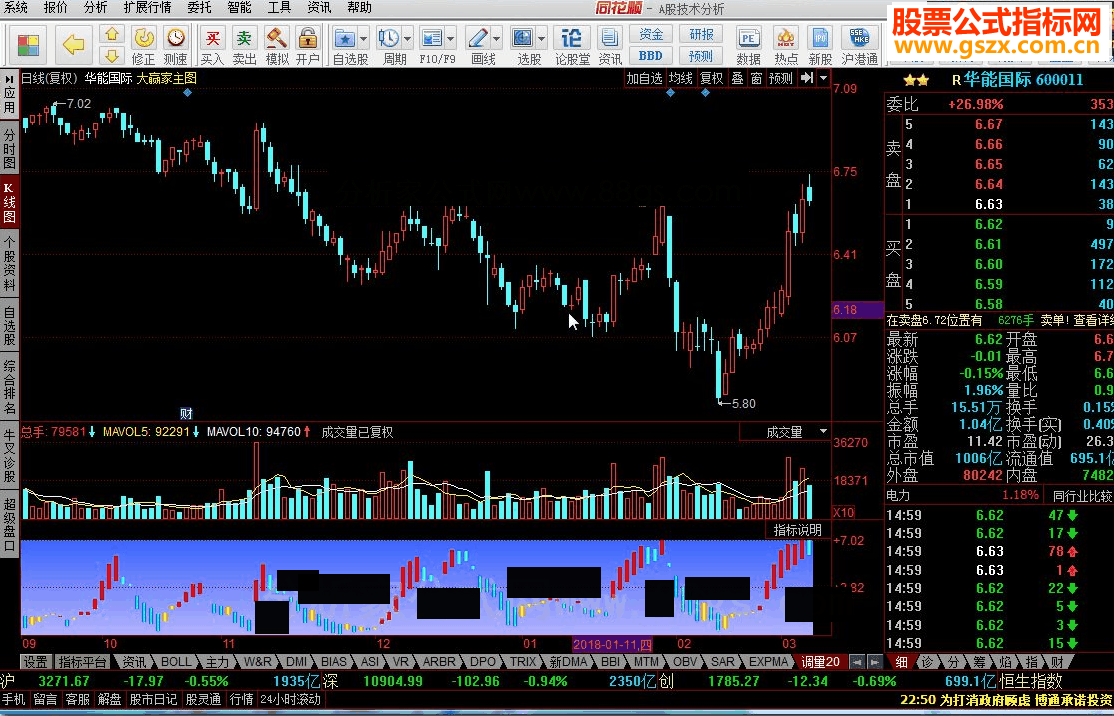Select the BOLL indicator tab

[176, 662]
